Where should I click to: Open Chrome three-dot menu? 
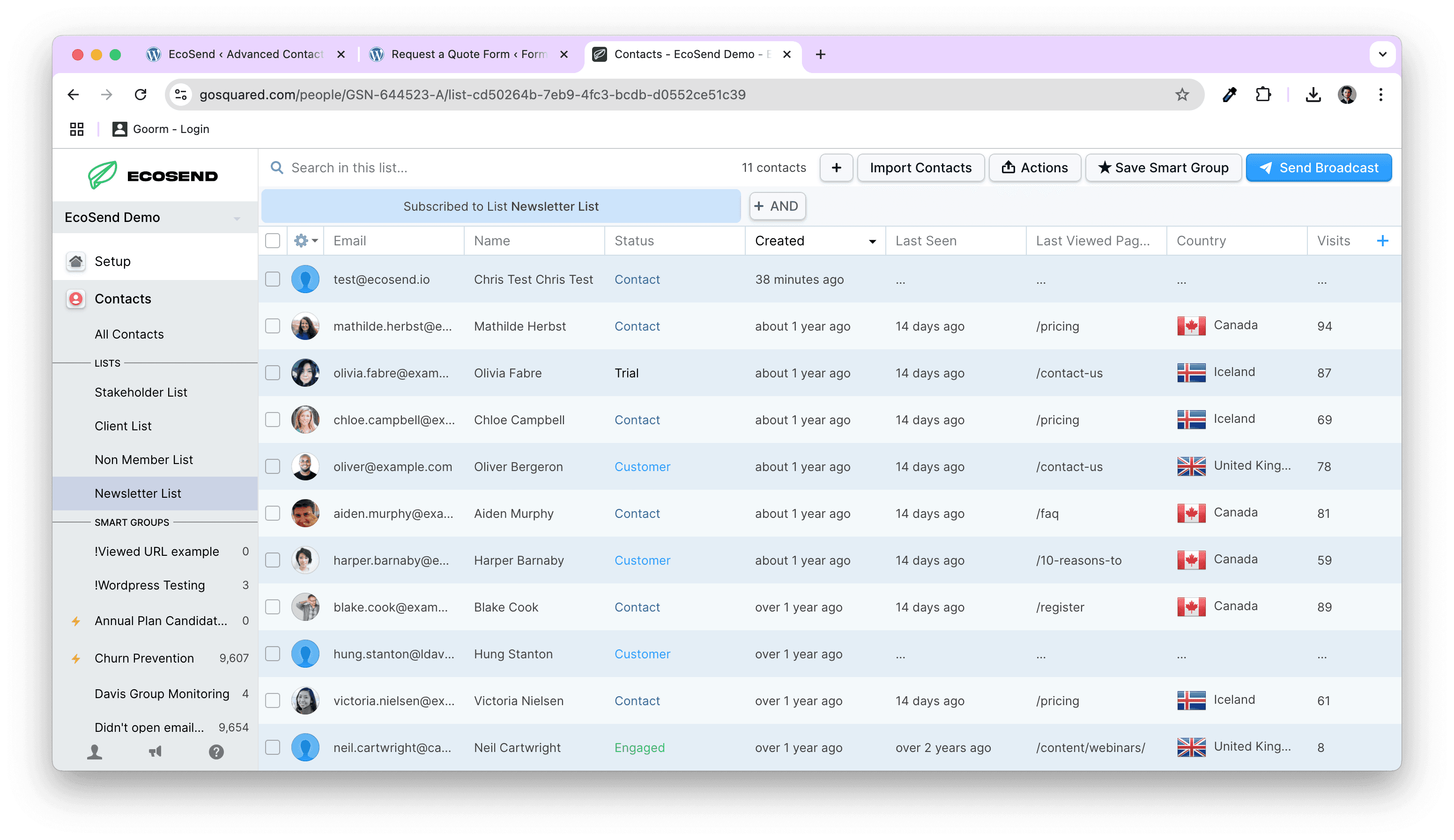(x=1381, y=95)
